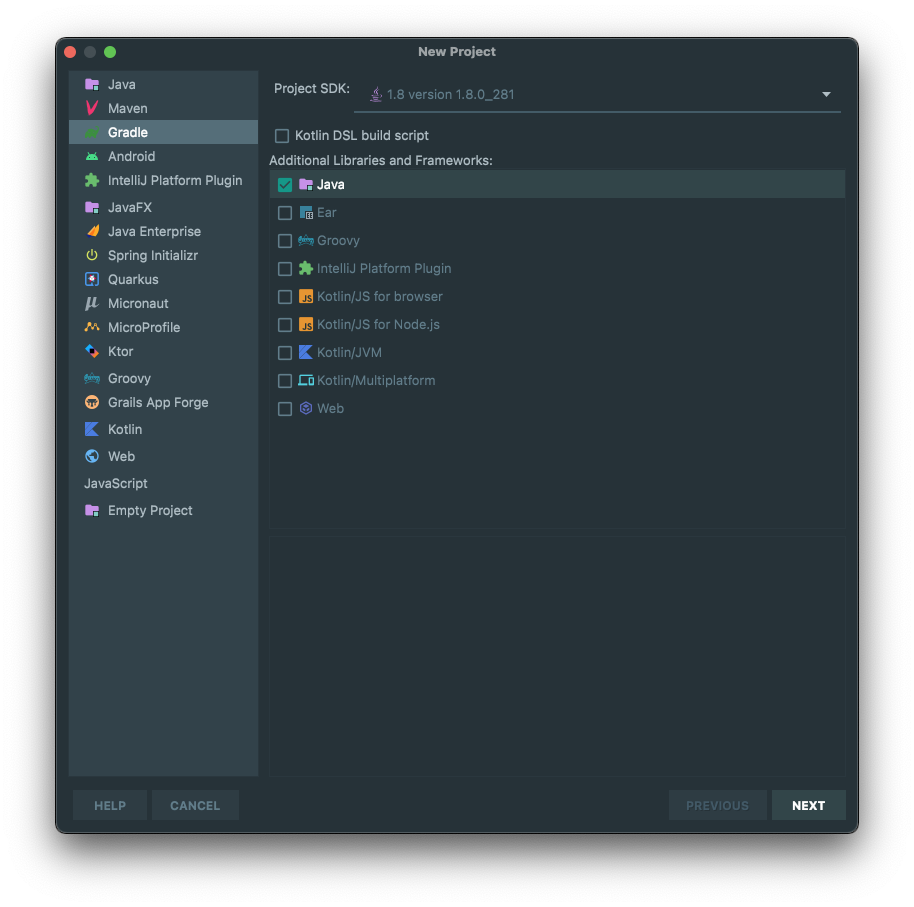This screenshot has width=914, height=907.
Task: Select the Micronaut icon in the sidebar
Action: tap(90, 303)
